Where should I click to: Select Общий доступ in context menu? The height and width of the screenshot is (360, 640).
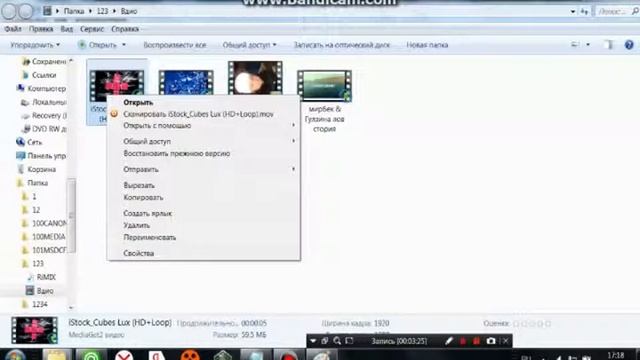point(147,141)
